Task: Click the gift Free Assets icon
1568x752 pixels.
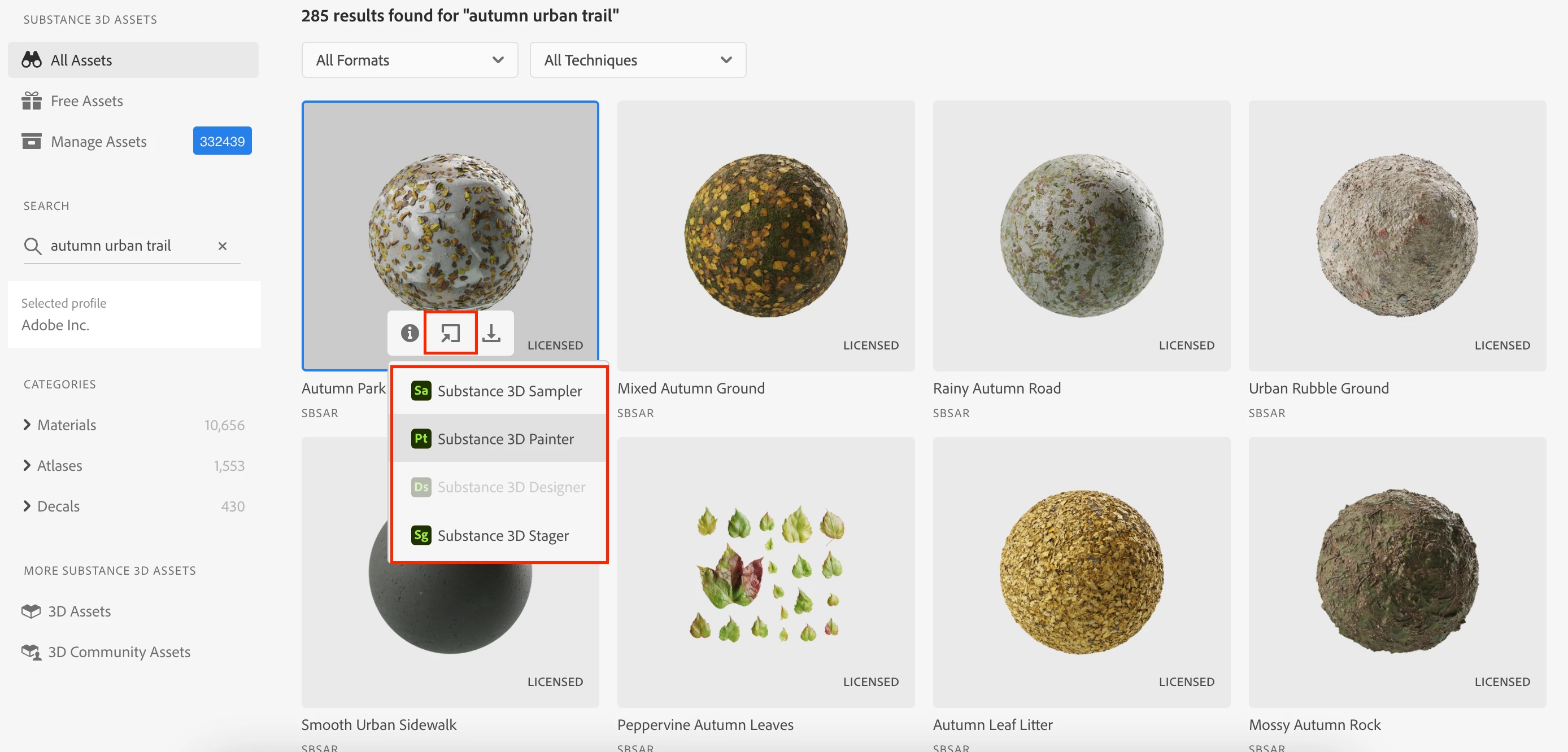Action: coord(32,100)
